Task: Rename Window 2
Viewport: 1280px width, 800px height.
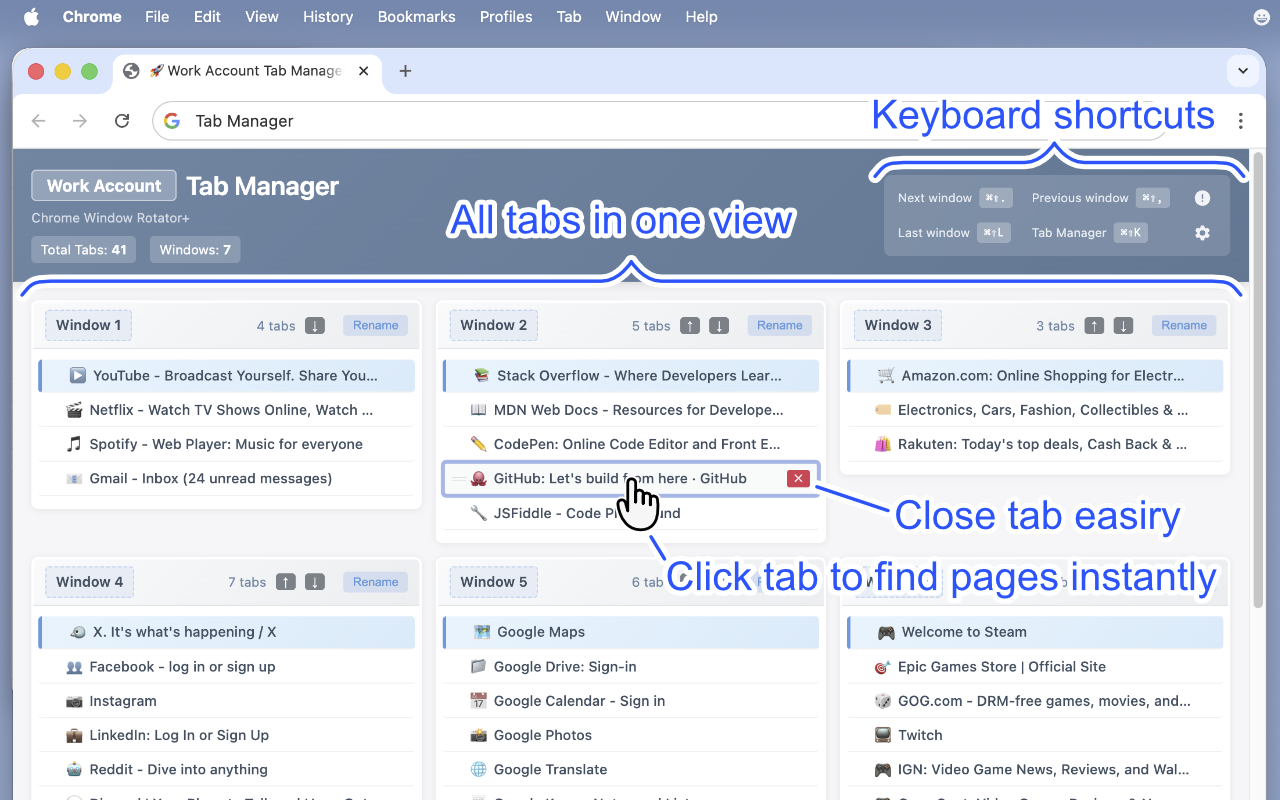Action: pyautogui.click(x=780, y=325)
